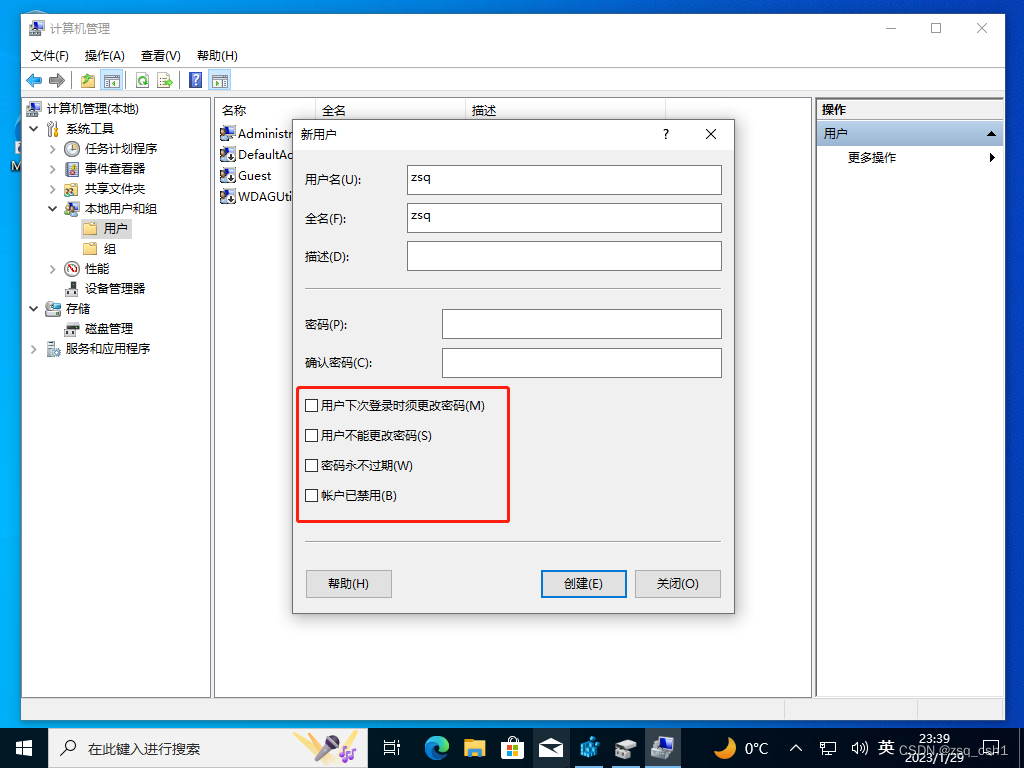Select the Shared Folders icon in tree
This screenshot has width=1024, height=768.
pos(72,189)
